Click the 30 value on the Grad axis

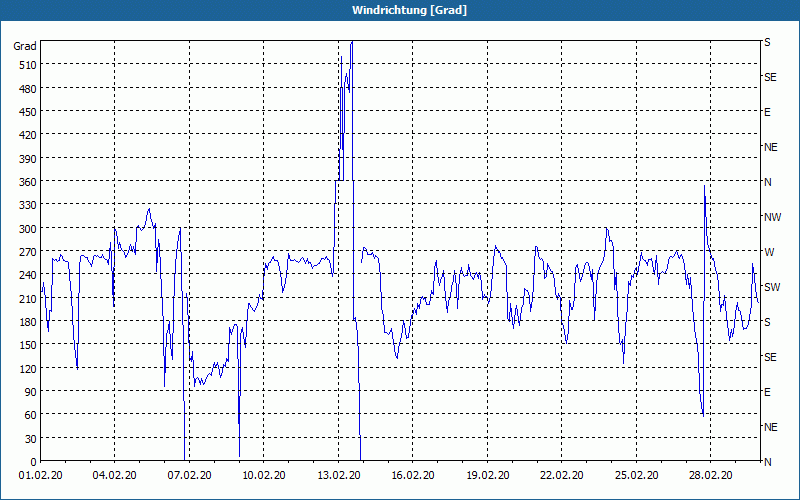click(x=31, y=438)
